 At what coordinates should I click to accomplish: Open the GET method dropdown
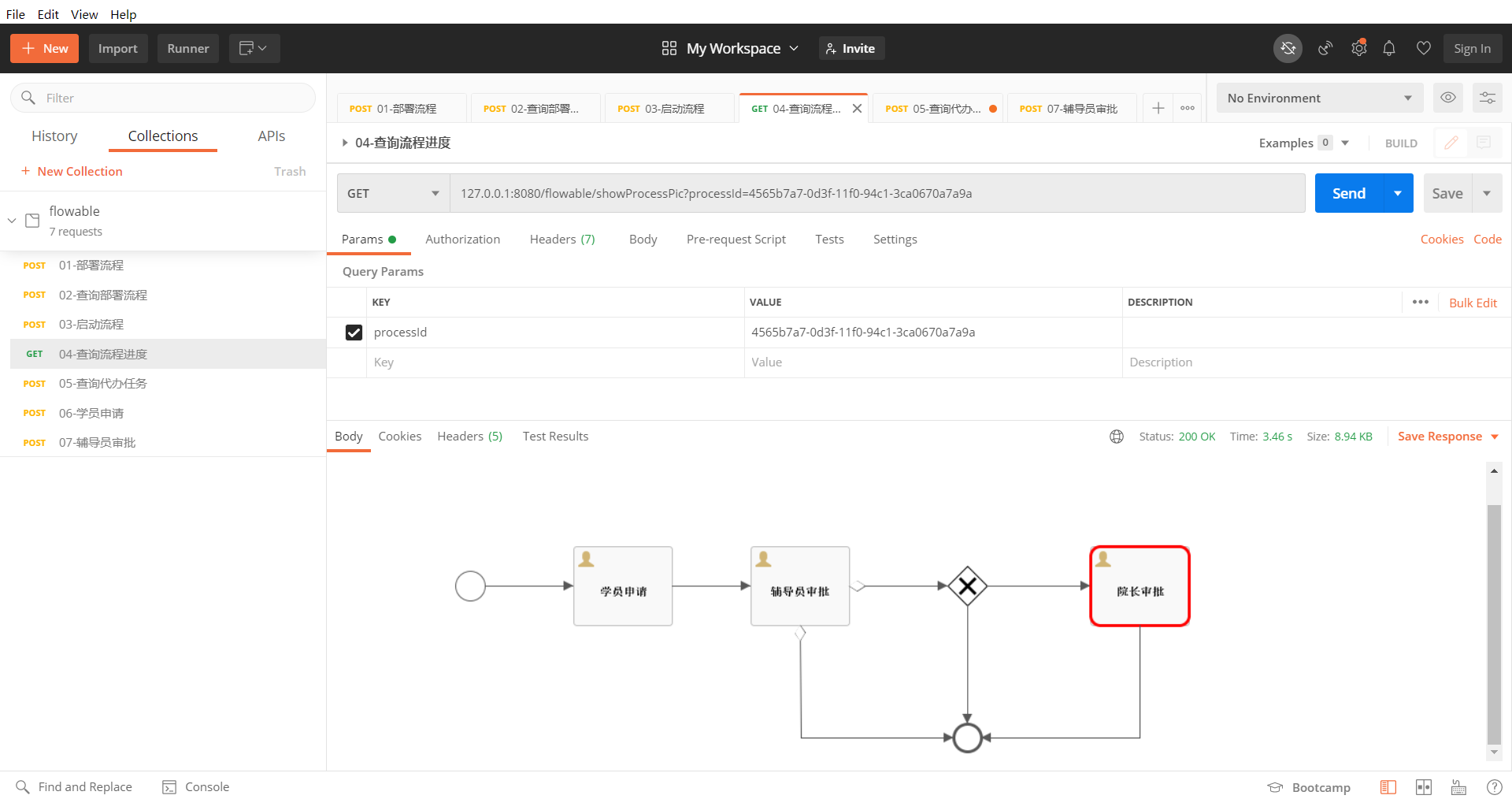[393, 194]
